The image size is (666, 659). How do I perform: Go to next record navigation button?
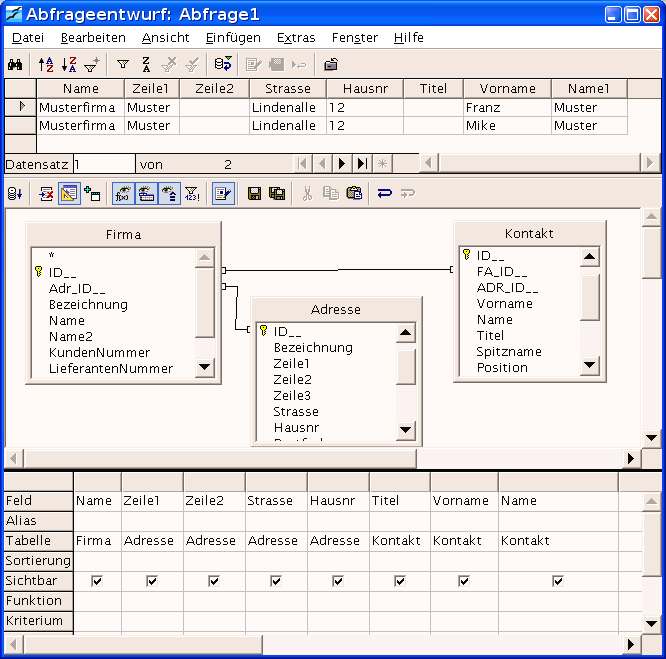pos(342,163)
